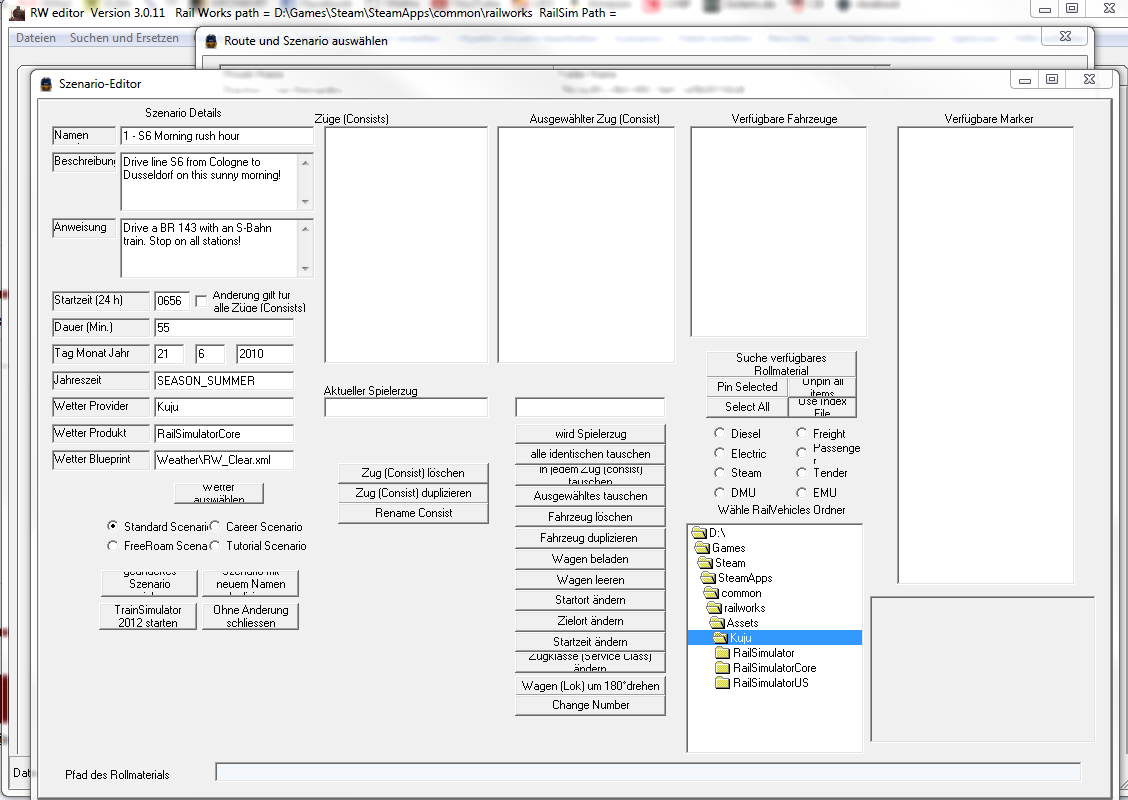Click the D:\ drive folder icon
This screenshot has width=1128, height=800.
[x=699, y=533]
